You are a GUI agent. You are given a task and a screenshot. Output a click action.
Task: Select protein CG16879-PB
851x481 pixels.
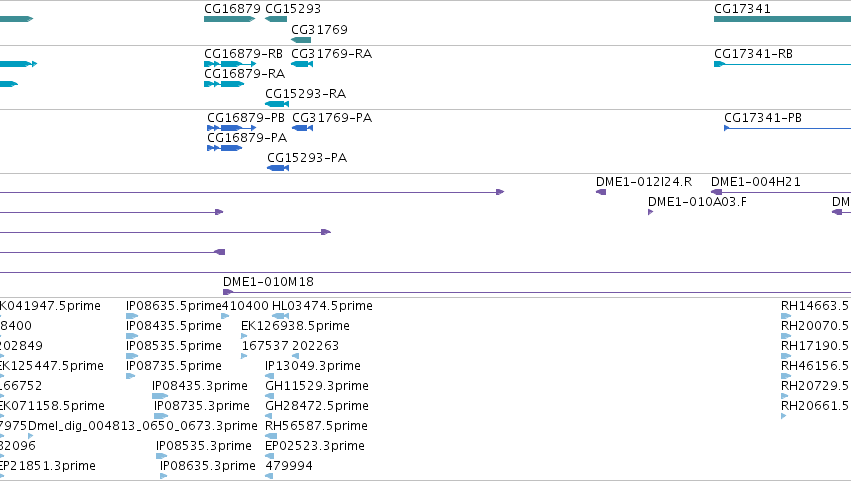tap(231, 128)
